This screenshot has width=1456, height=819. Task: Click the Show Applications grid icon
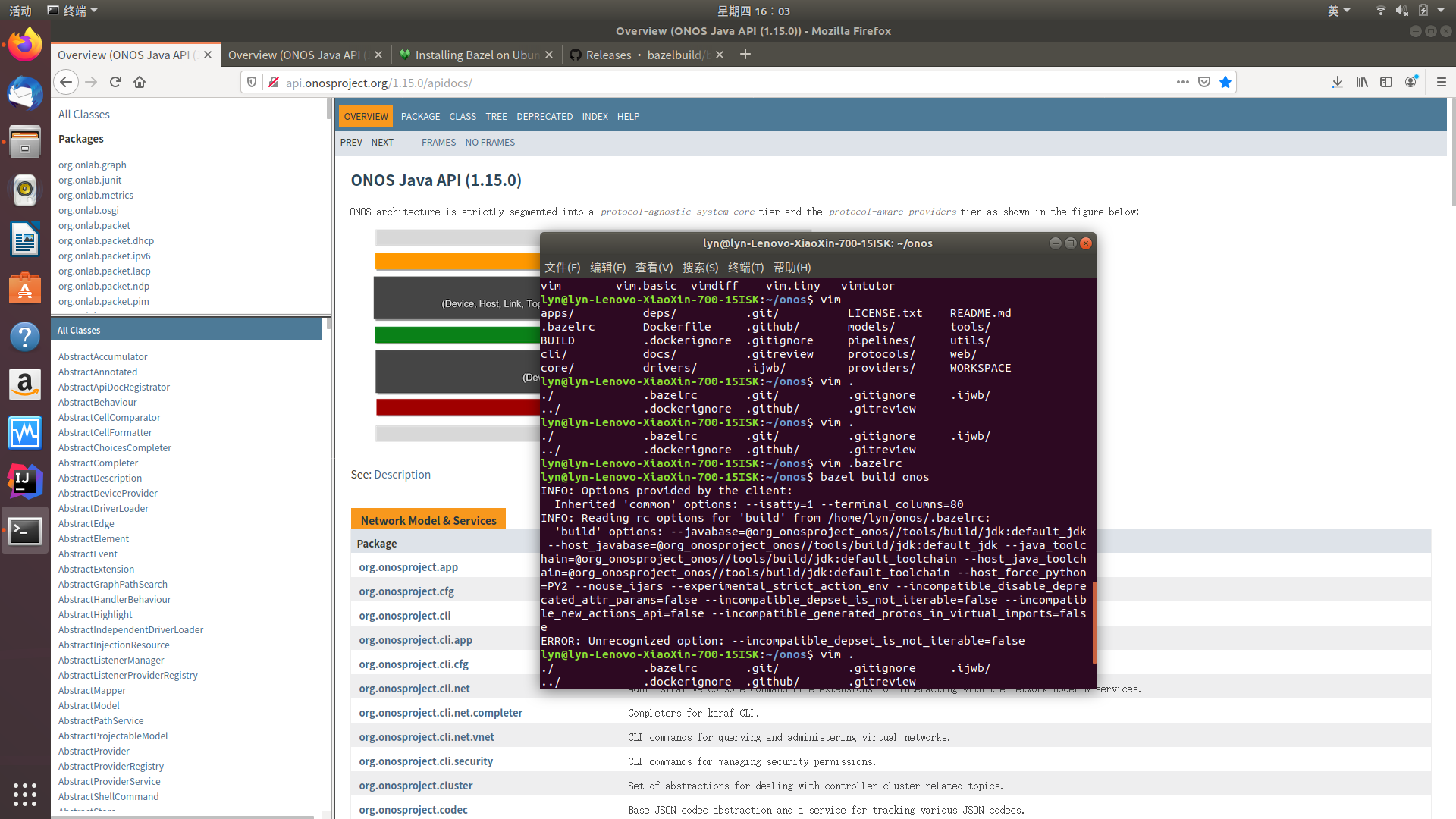click(x=25, y=795)
